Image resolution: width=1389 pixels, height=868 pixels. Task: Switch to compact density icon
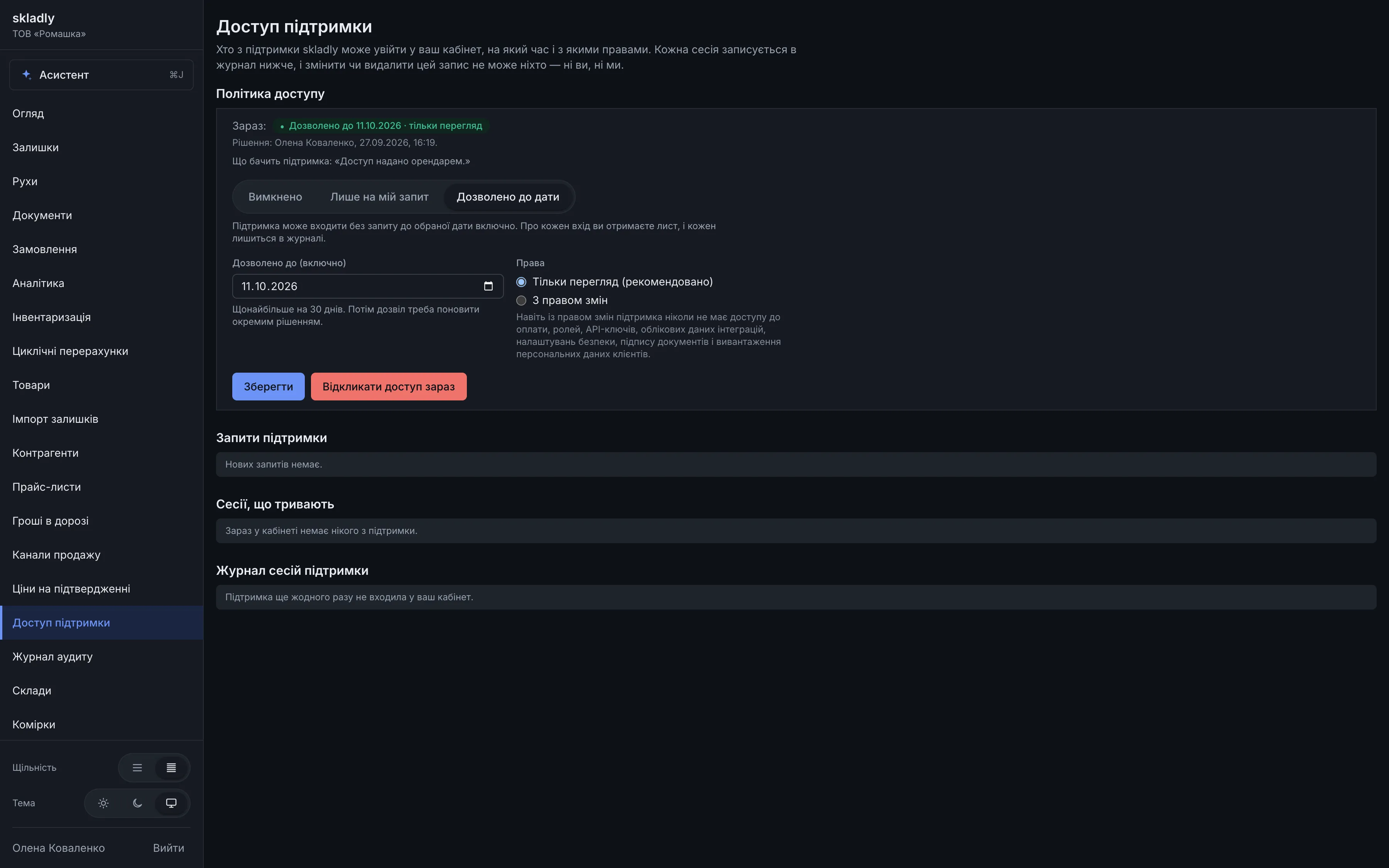[x=171, y=768]
